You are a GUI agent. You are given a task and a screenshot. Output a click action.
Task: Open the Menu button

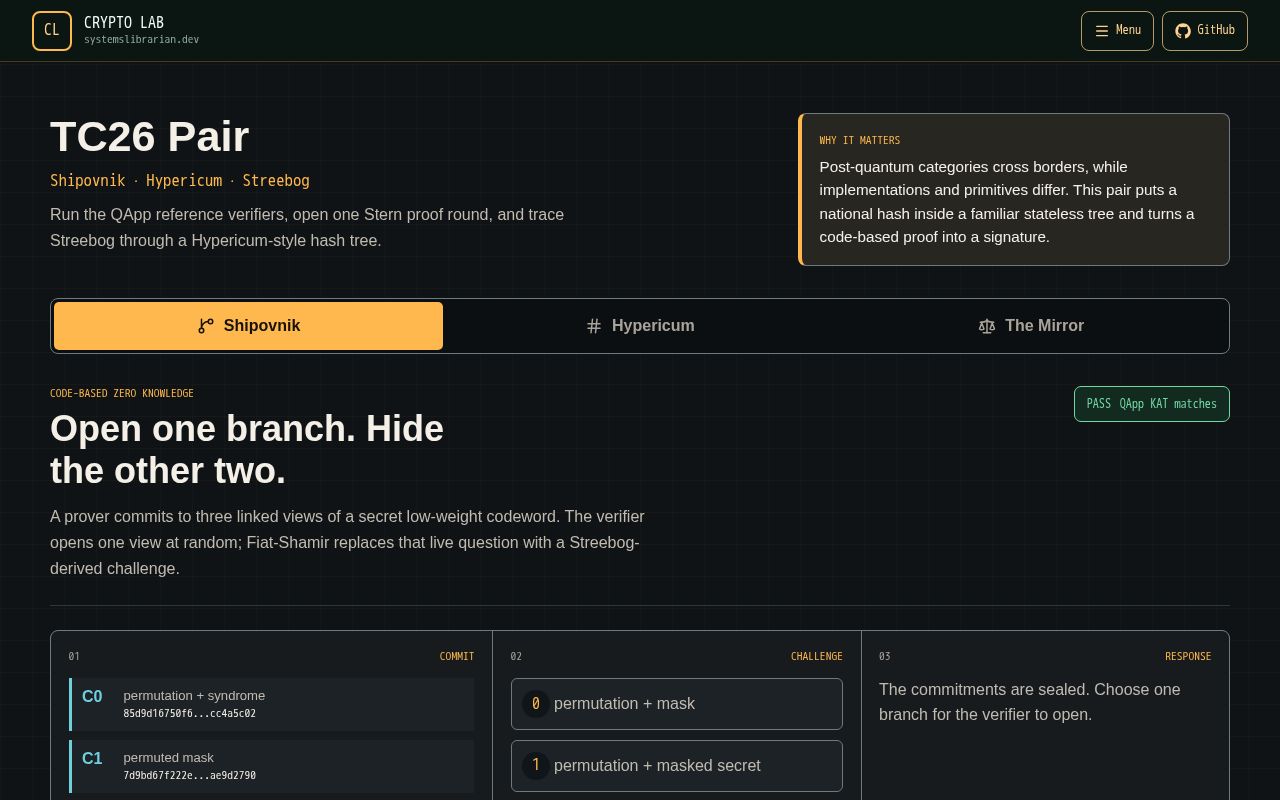coord(1117,31)
